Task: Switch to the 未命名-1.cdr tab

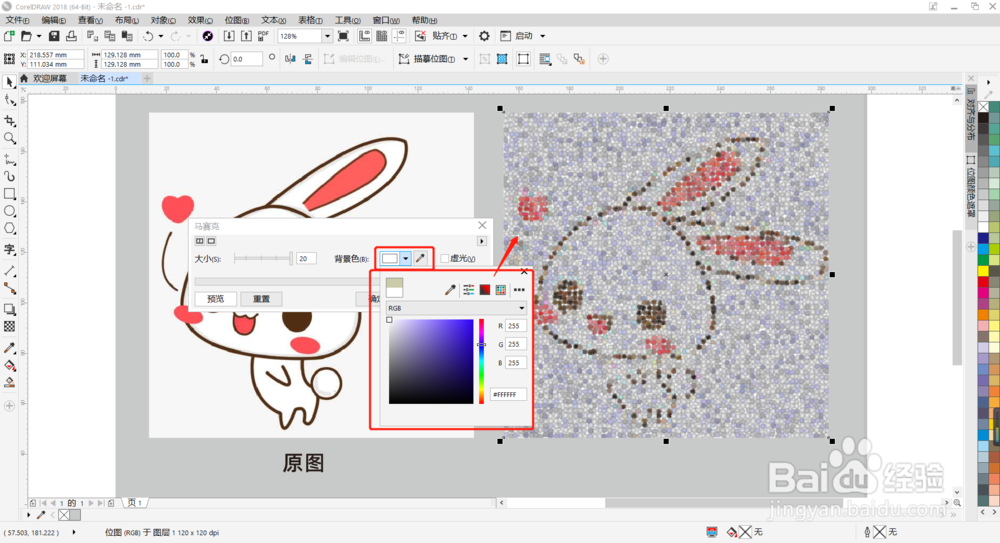Action: (104, 78)
